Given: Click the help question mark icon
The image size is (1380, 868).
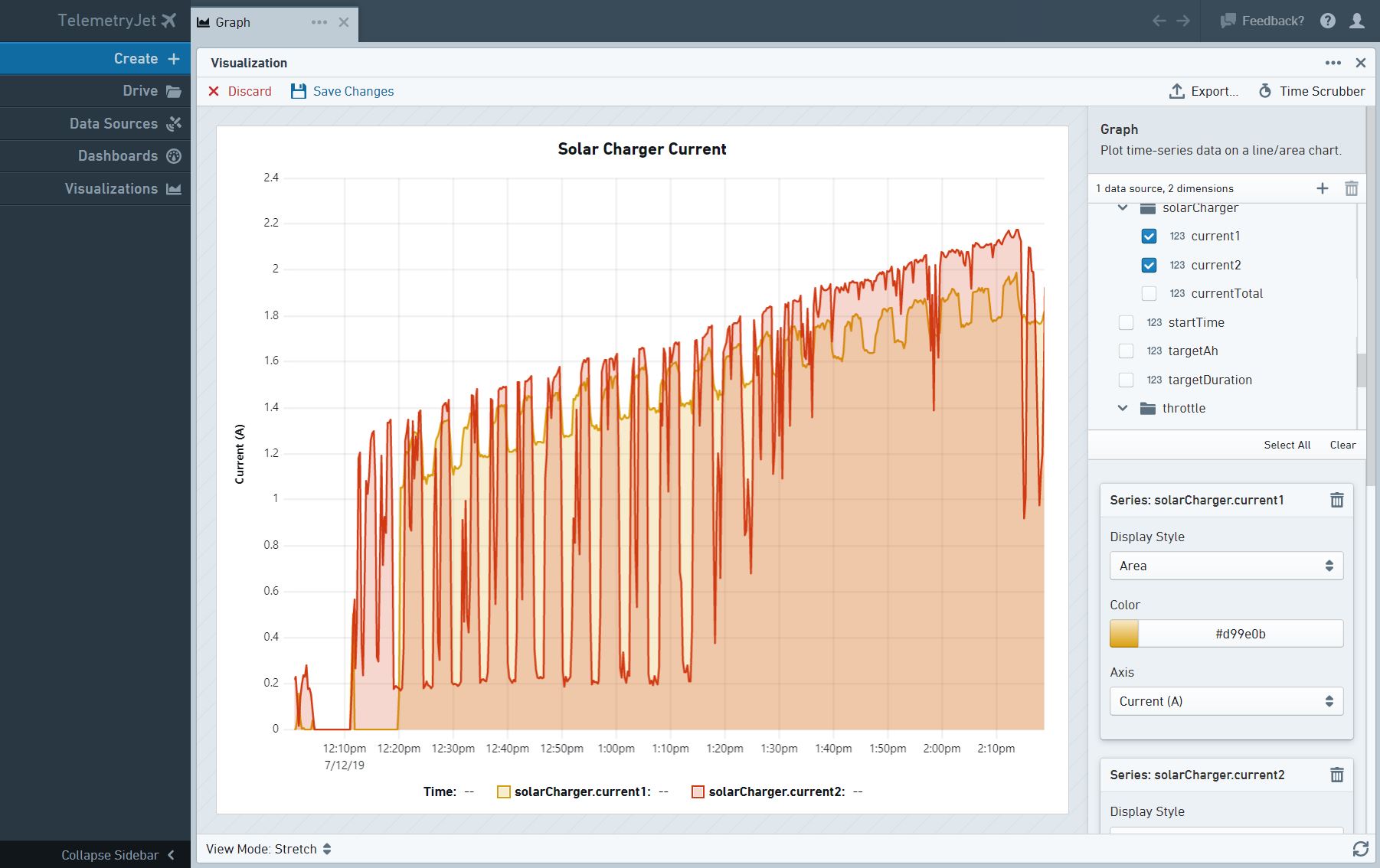Looking at the screenshot, I should pyautogui.click(x=1328, y=21).
